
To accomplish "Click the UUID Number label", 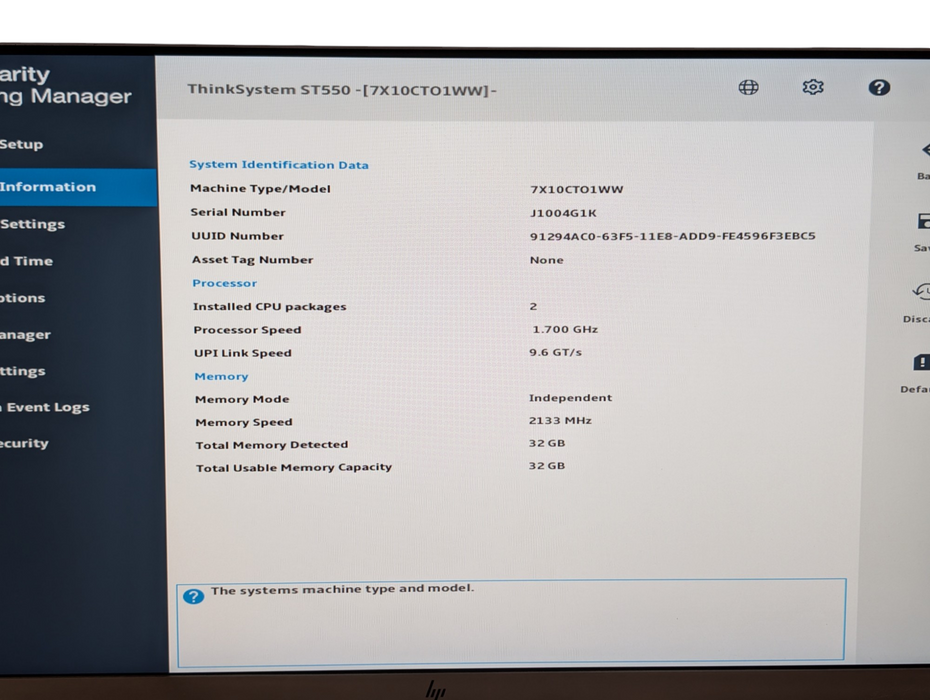I will tap(237, 236).
